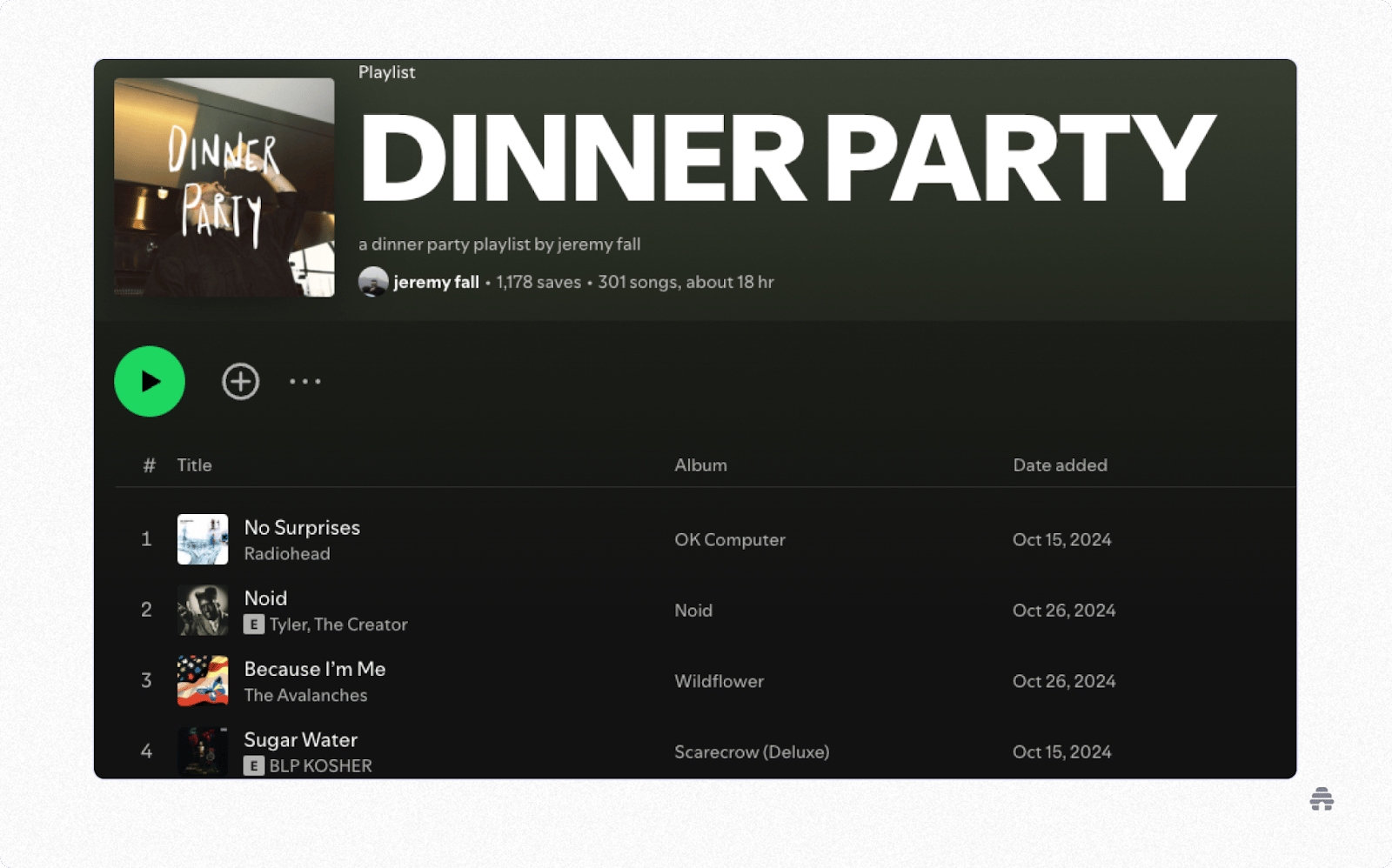The image size is (1392, 868).
Task: Click track number 1 beside No Surprises
Action: (146, 539)
